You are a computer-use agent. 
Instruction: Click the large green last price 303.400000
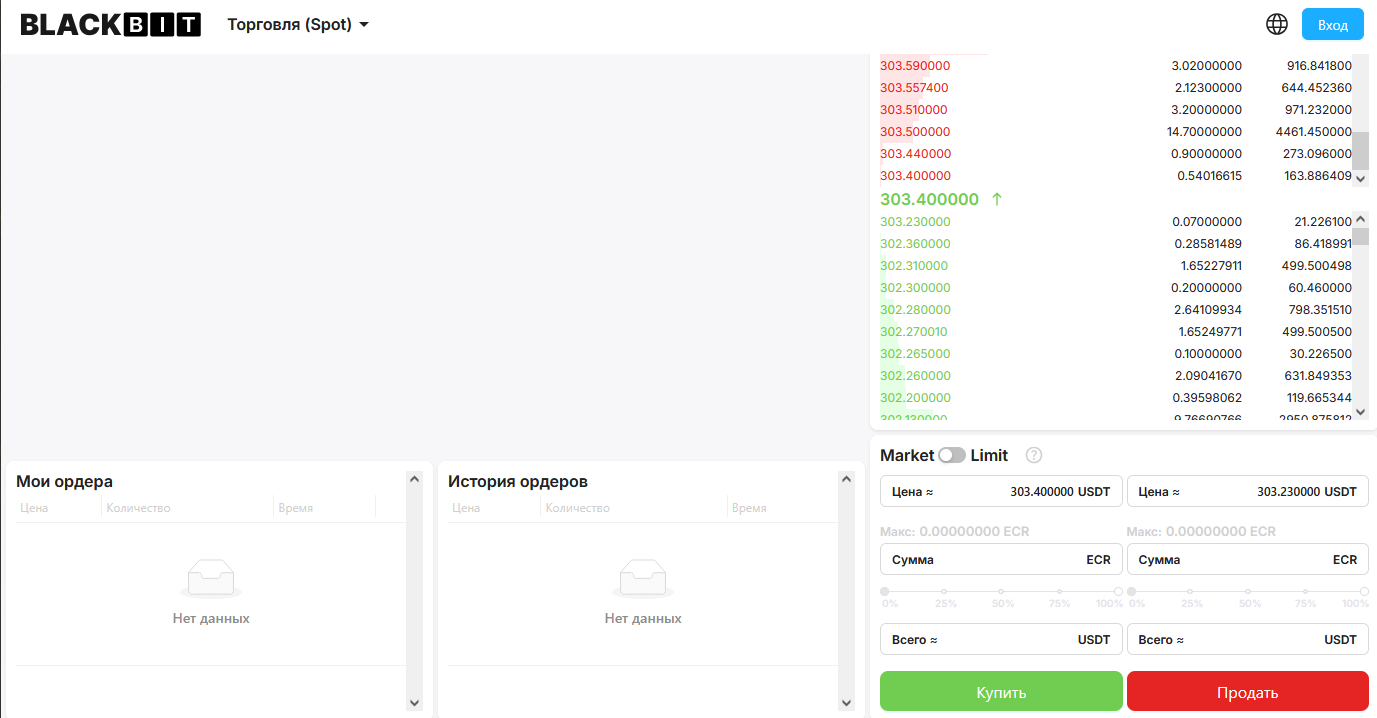click(x=929, y=199)
